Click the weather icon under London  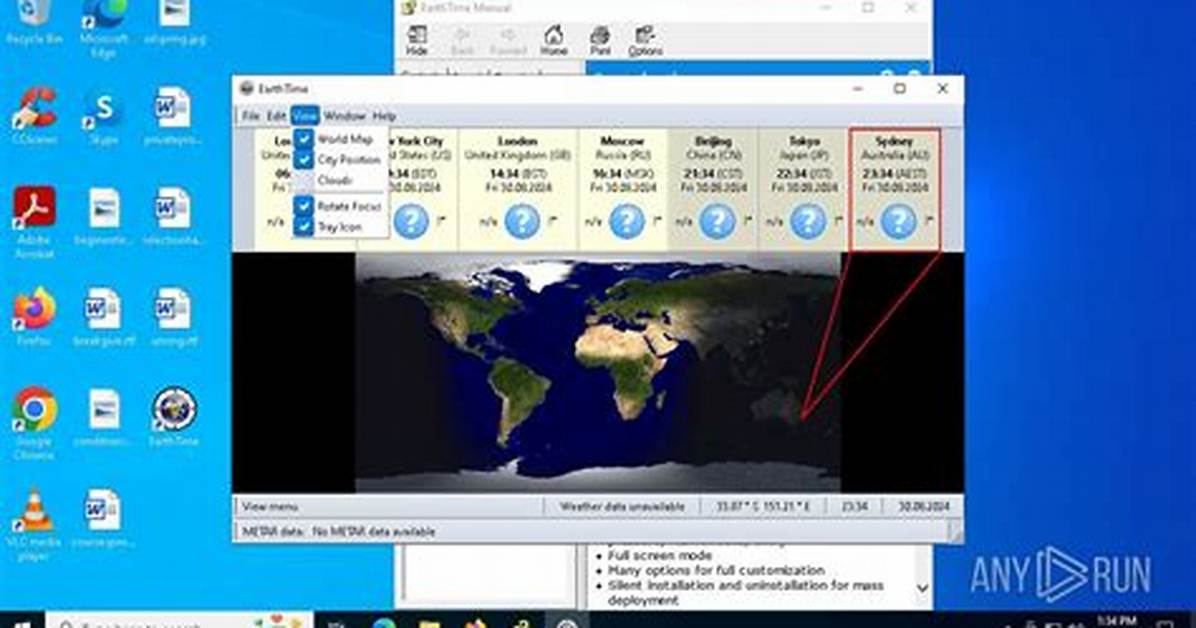(x=522, y=221)
